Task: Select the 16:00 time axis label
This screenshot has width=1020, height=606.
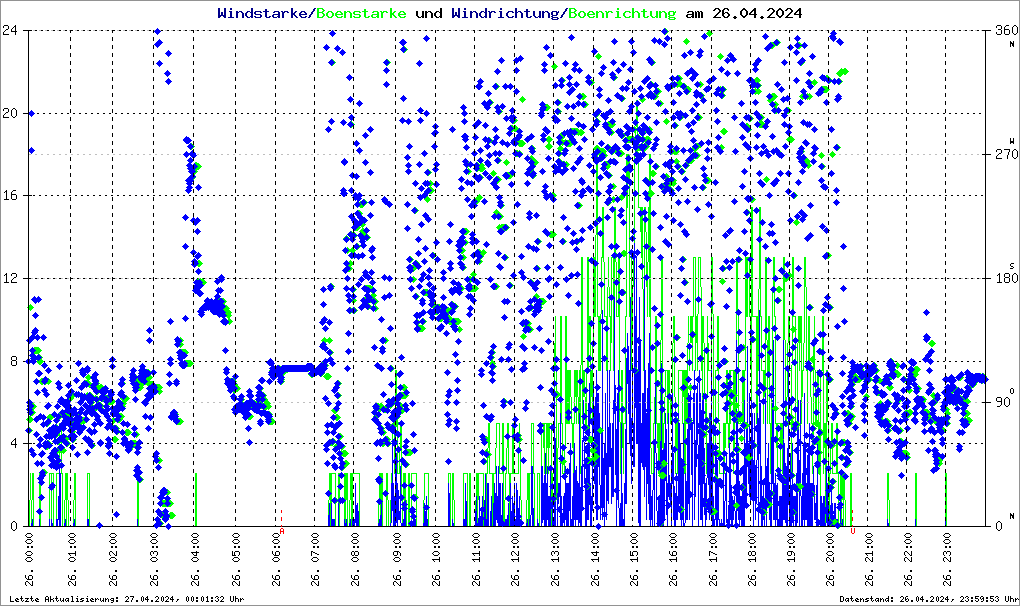Action: tap(673, 560)
